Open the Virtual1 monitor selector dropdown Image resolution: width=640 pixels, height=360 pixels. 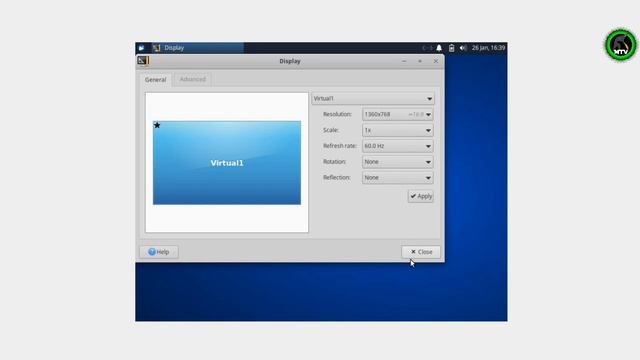coord(373,98)
